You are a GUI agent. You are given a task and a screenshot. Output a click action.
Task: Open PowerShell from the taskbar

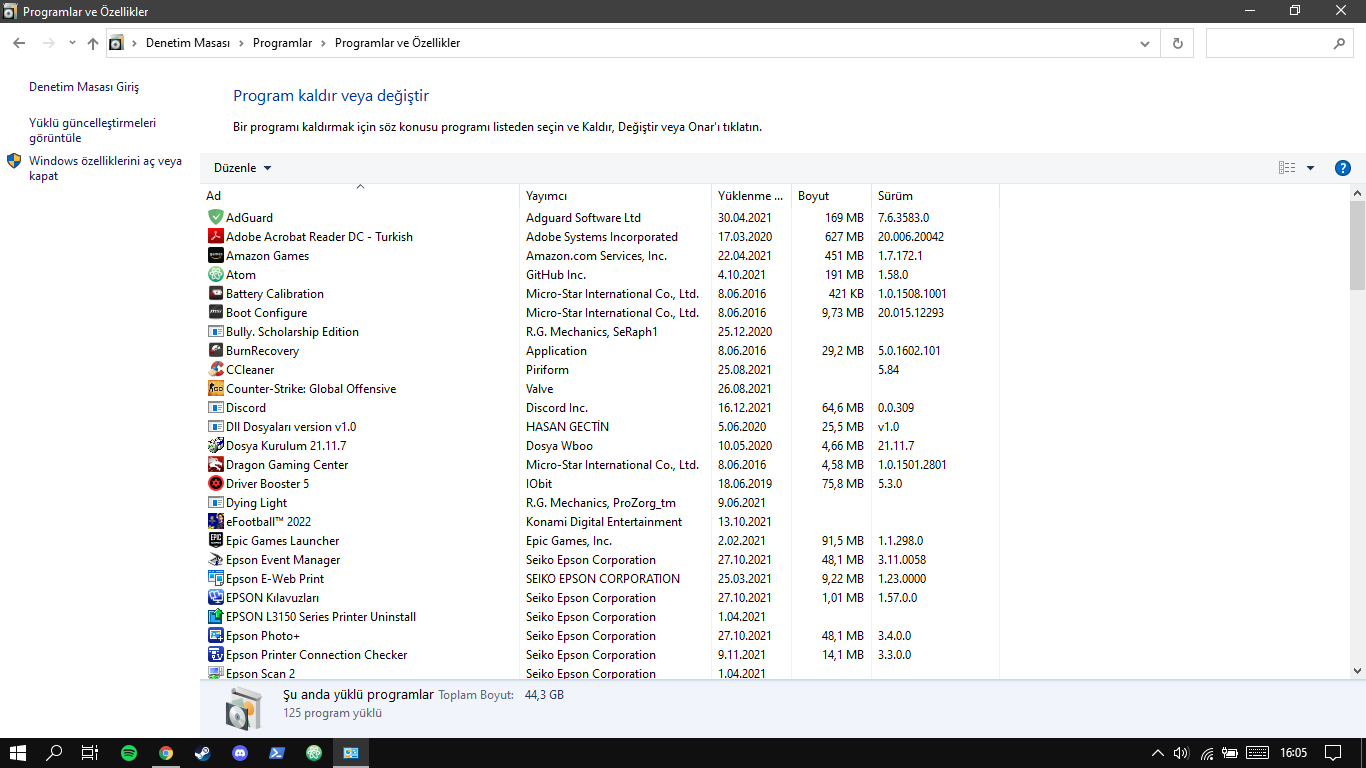pyautogui.click(x=277, y=753)
